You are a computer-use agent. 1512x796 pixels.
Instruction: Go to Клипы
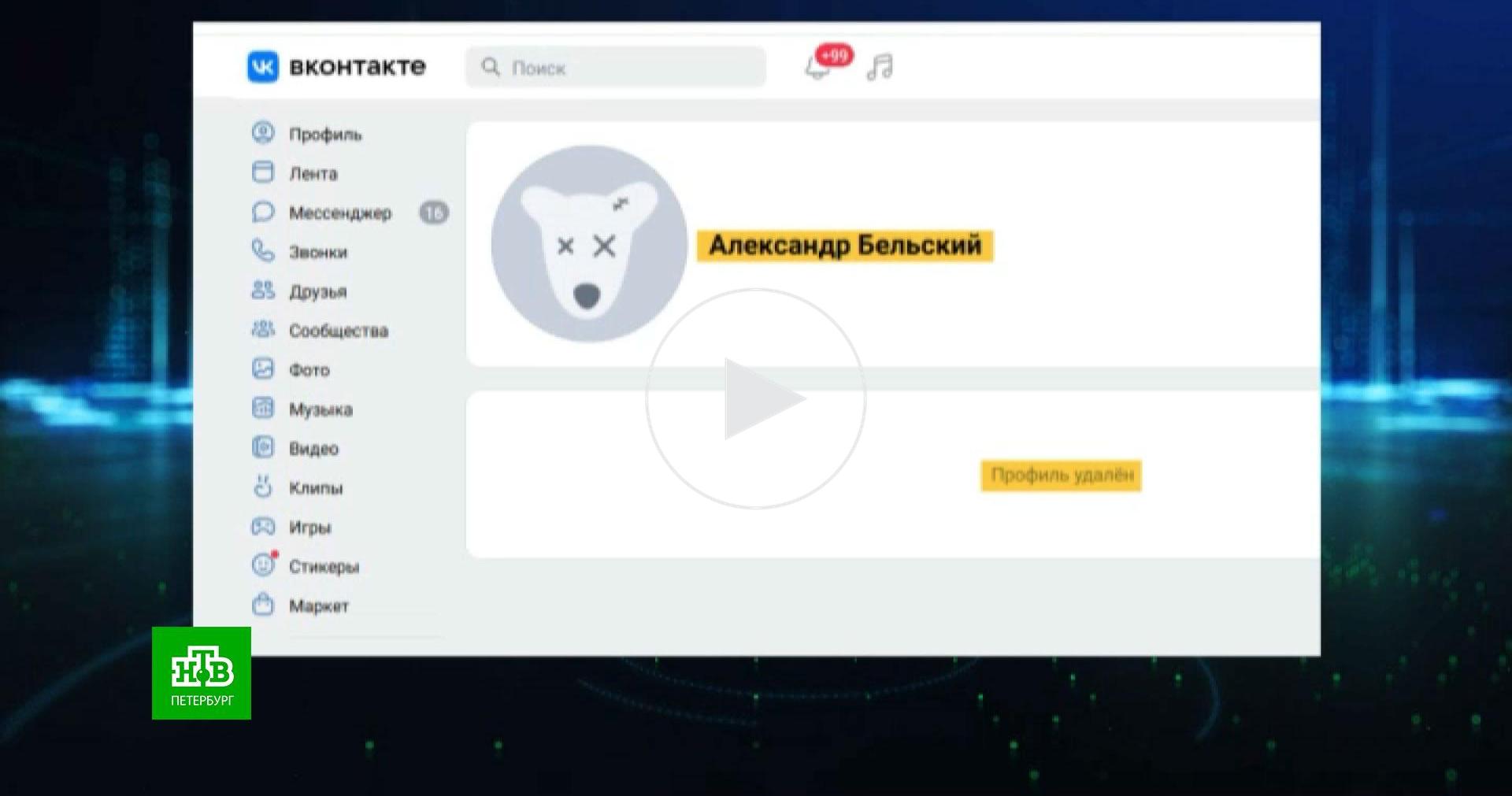point(316,488)
